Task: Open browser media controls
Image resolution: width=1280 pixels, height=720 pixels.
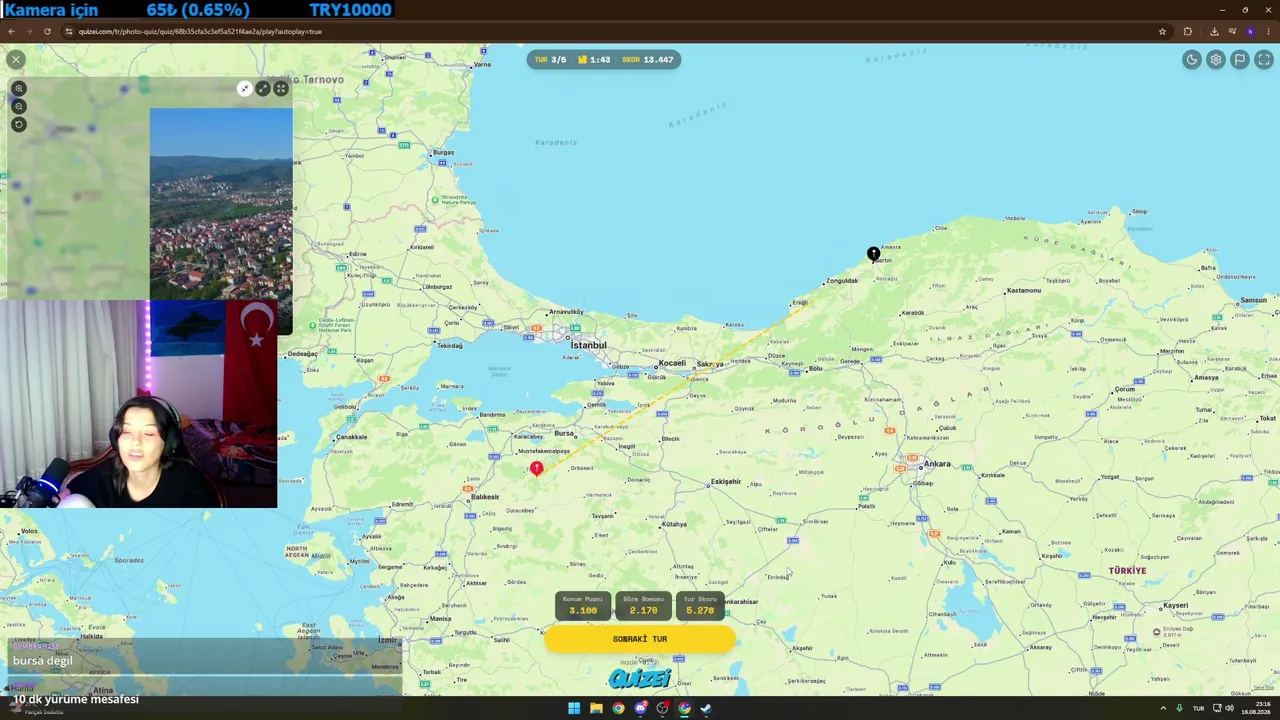Action: [x=1232, y=31]
